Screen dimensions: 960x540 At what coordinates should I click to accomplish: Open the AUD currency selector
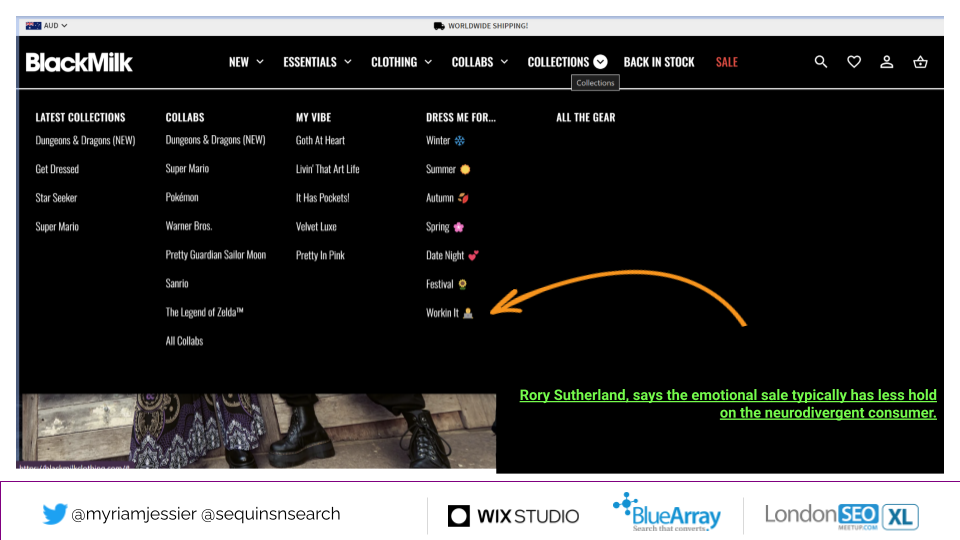pos(47,25)
